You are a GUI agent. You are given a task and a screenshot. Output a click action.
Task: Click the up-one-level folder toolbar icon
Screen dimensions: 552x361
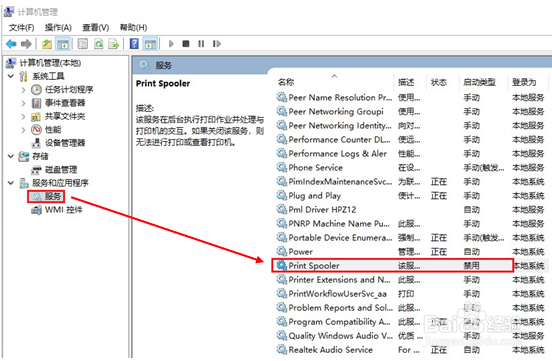[47, 44]
